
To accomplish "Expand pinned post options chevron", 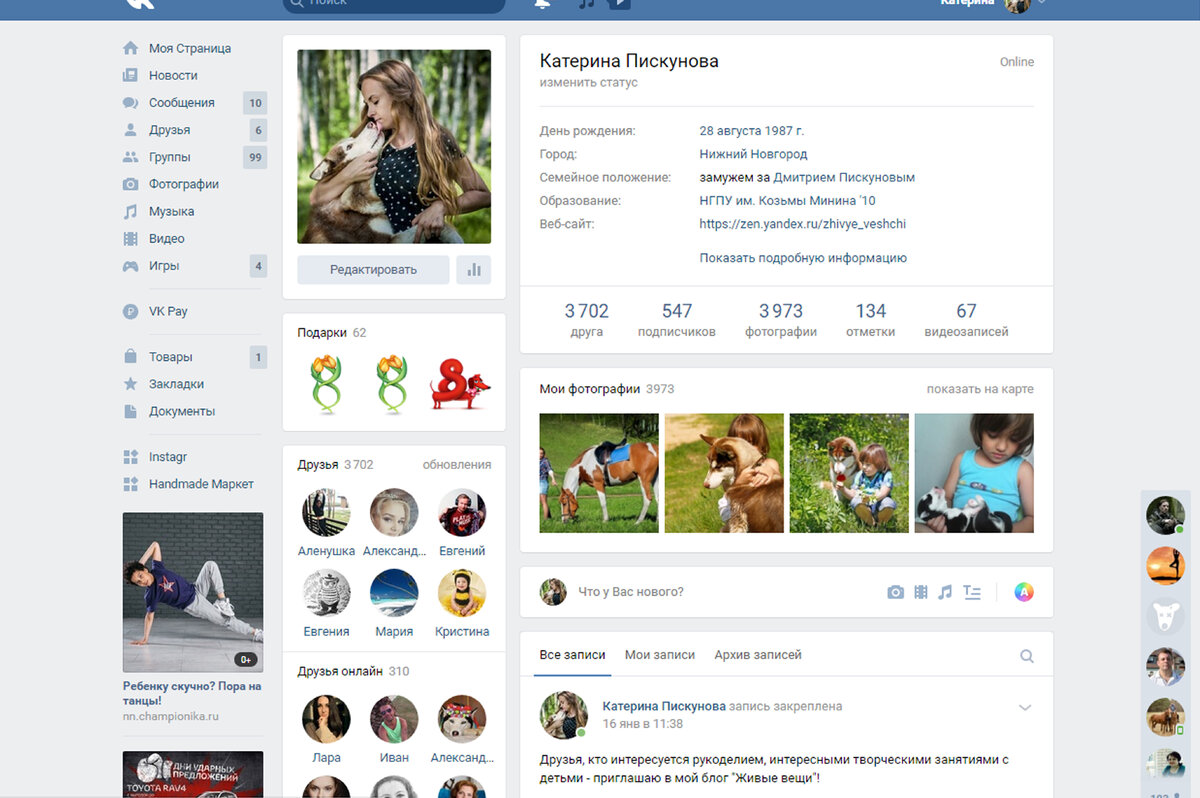I will [1024, 708].
